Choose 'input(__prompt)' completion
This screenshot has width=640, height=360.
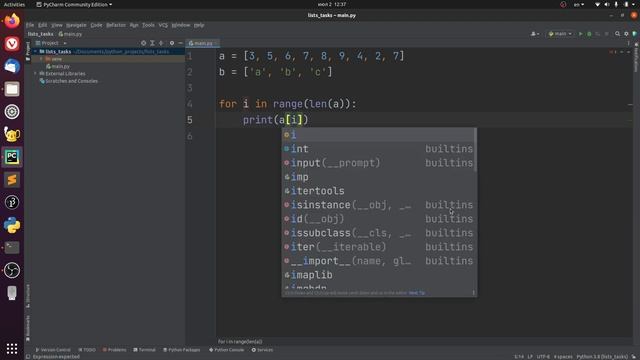pos(379,163)
